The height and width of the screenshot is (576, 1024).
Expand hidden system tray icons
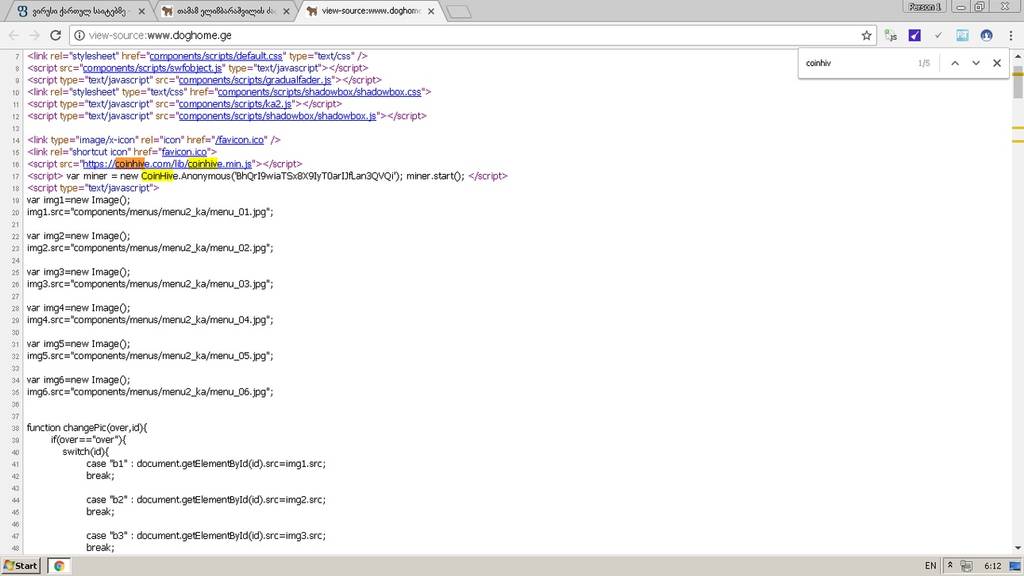(950, 566)
